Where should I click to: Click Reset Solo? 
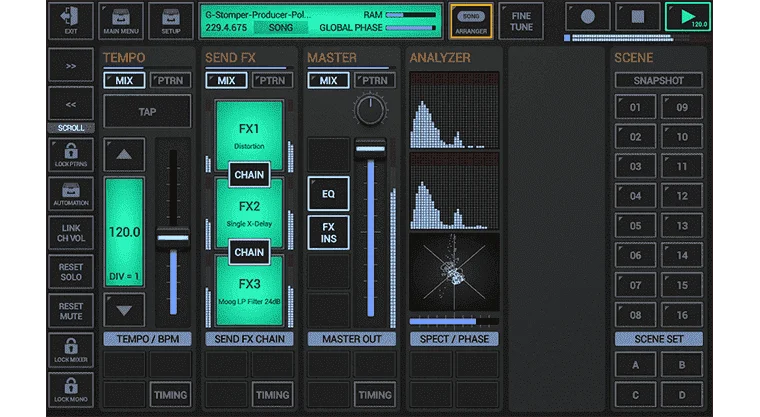(x=71, y=272)
